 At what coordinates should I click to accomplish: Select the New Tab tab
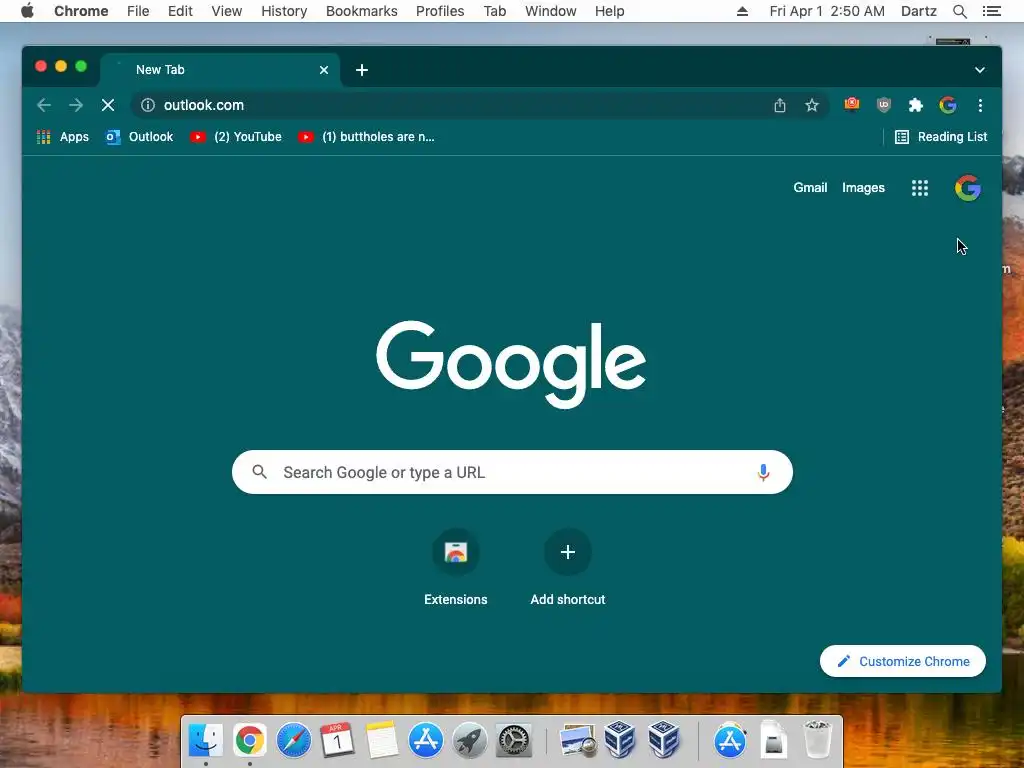220,70
